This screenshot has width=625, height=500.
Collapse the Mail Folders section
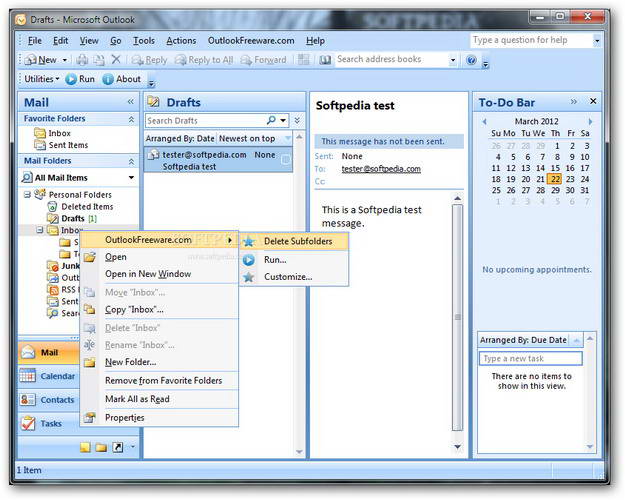click(x=131, y=161)
